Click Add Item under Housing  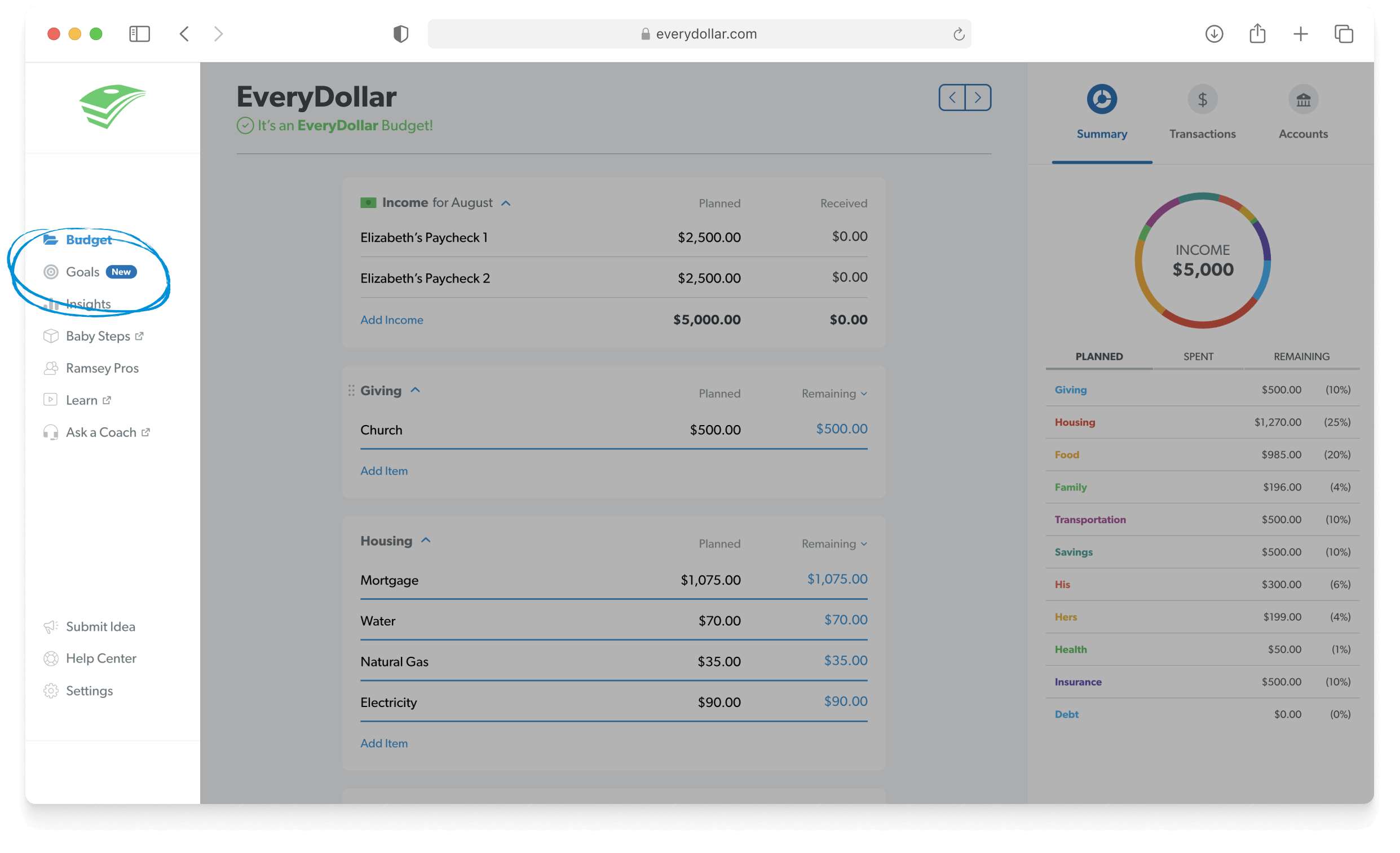[x=384, y=743]
